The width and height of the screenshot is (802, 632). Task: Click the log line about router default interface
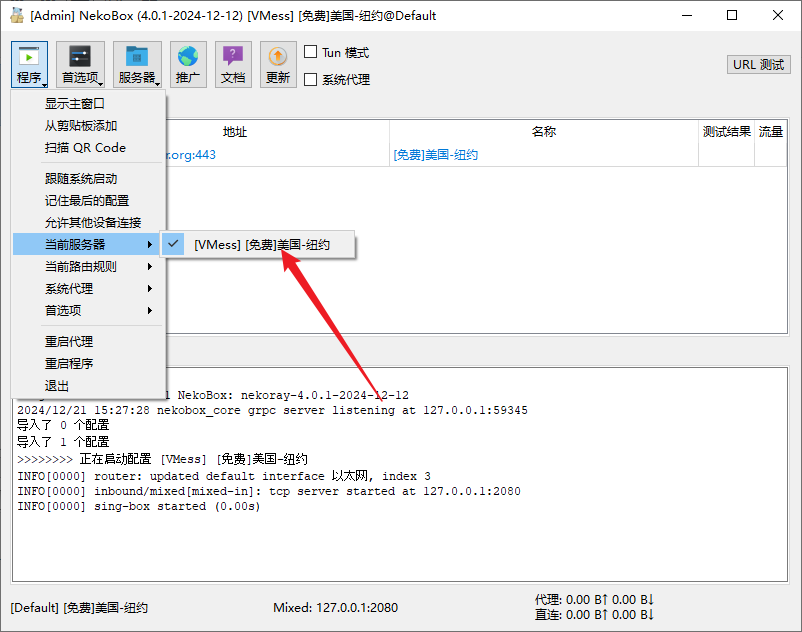224,476
